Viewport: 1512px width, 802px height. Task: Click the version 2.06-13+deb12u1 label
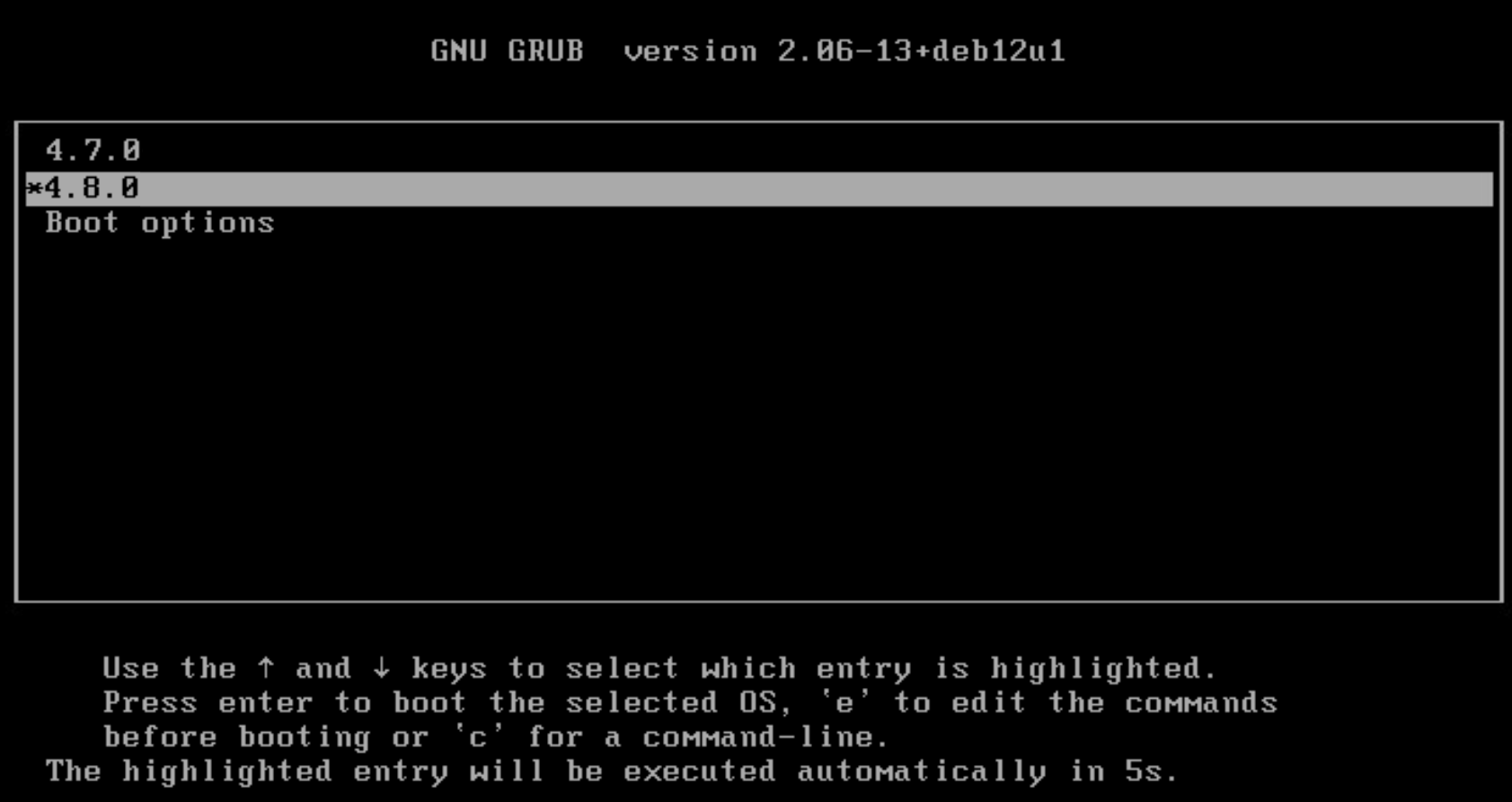(x=844, y=50)
